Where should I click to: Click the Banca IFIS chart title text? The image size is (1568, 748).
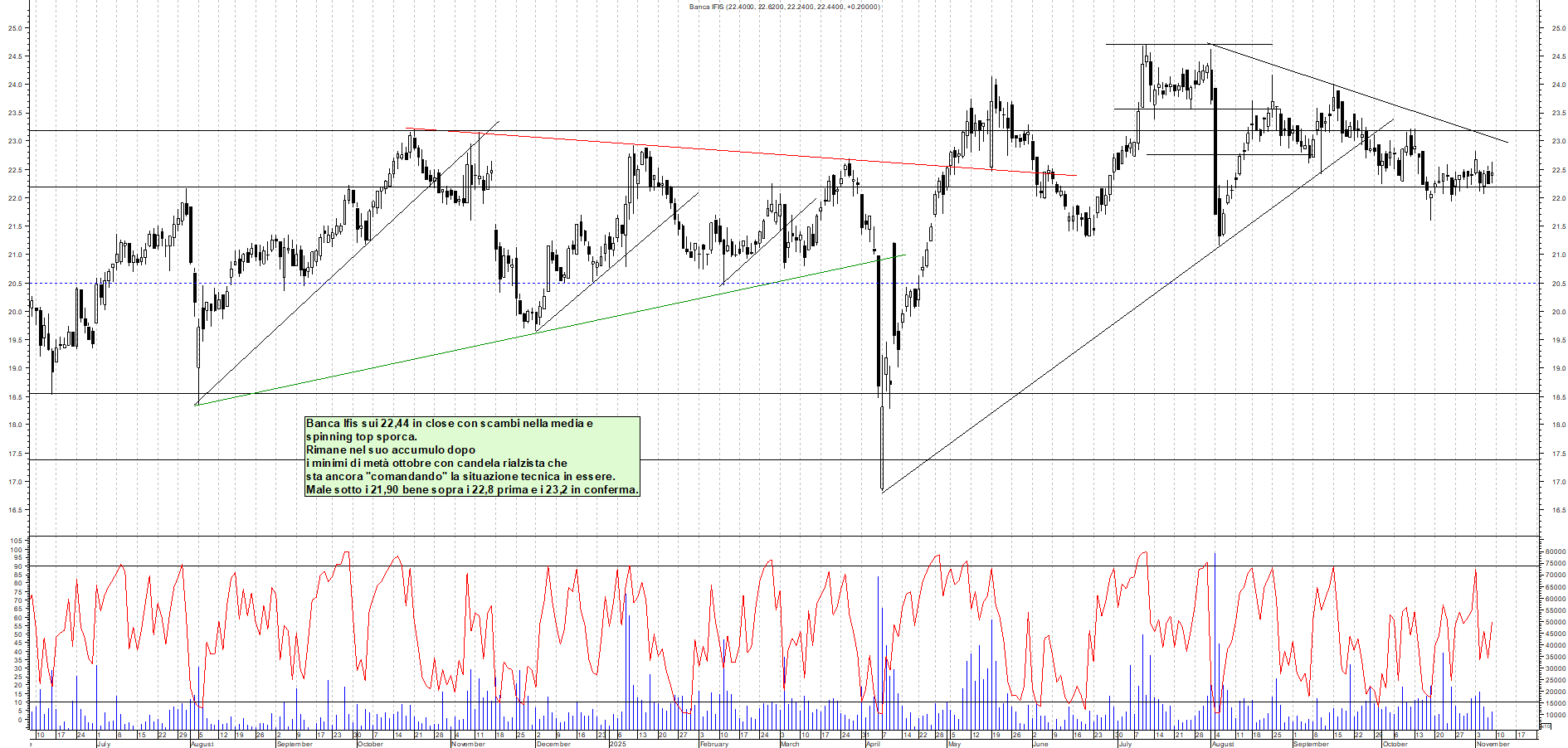pyautogui.click(x=784, y=6)
